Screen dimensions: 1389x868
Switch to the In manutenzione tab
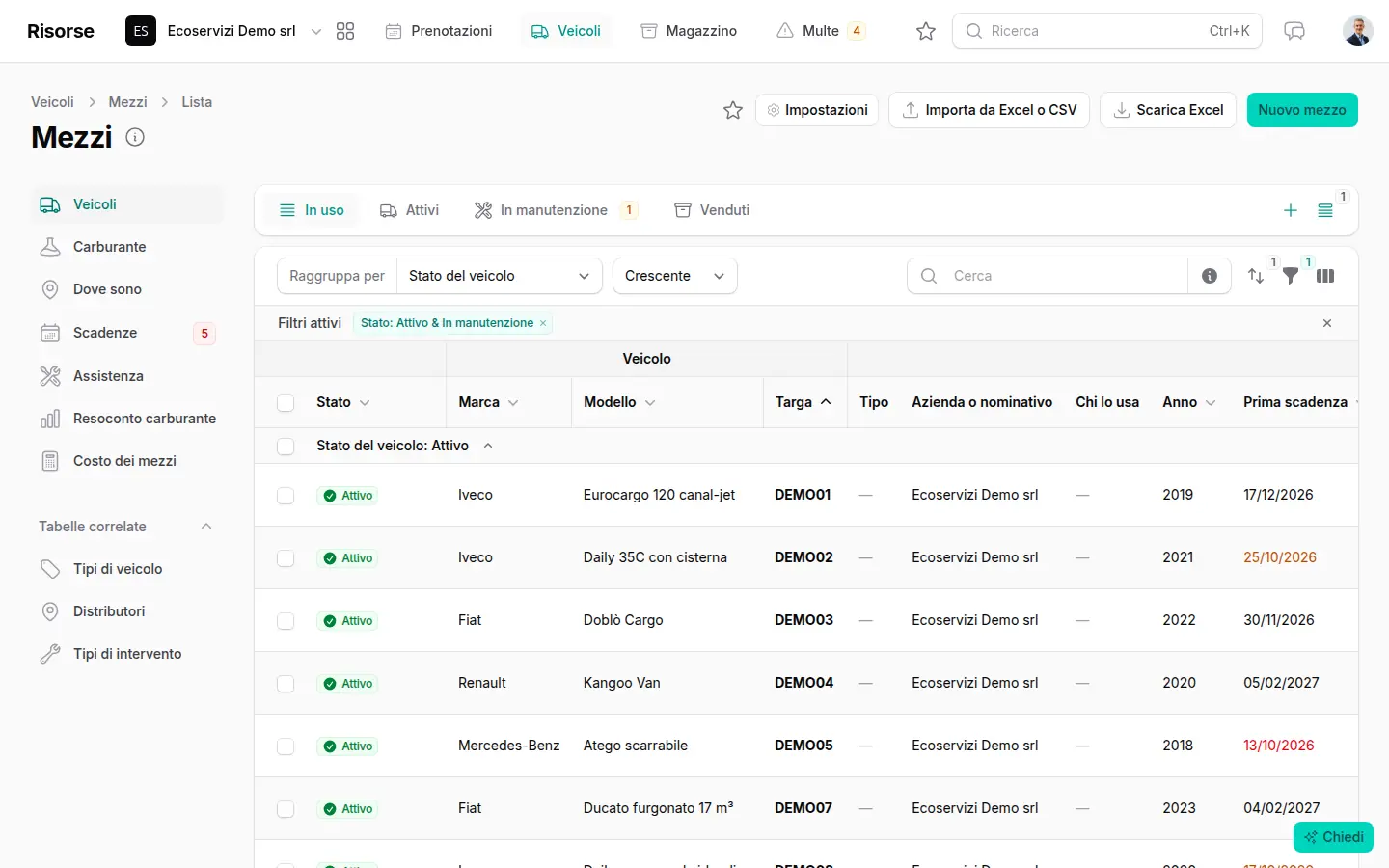pos(556,210)
